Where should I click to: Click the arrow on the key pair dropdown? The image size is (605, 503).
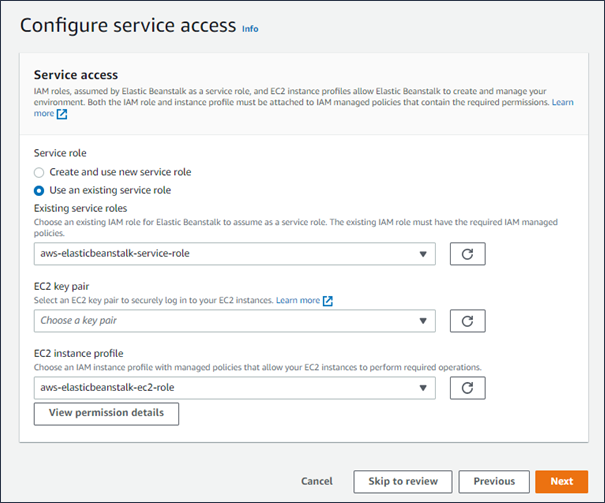[x=423, y=321]
